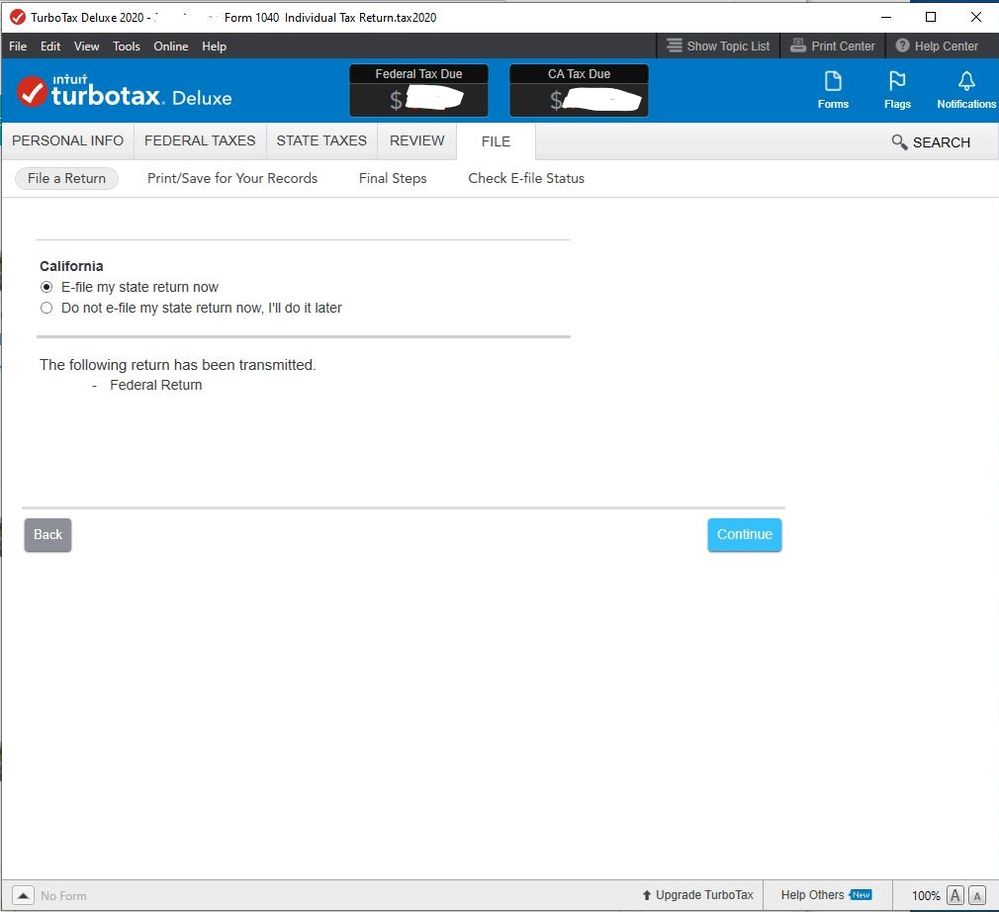Go to Check E-file Status
Image resolution: width=999 pixels, height=912 pixels.
526,178
